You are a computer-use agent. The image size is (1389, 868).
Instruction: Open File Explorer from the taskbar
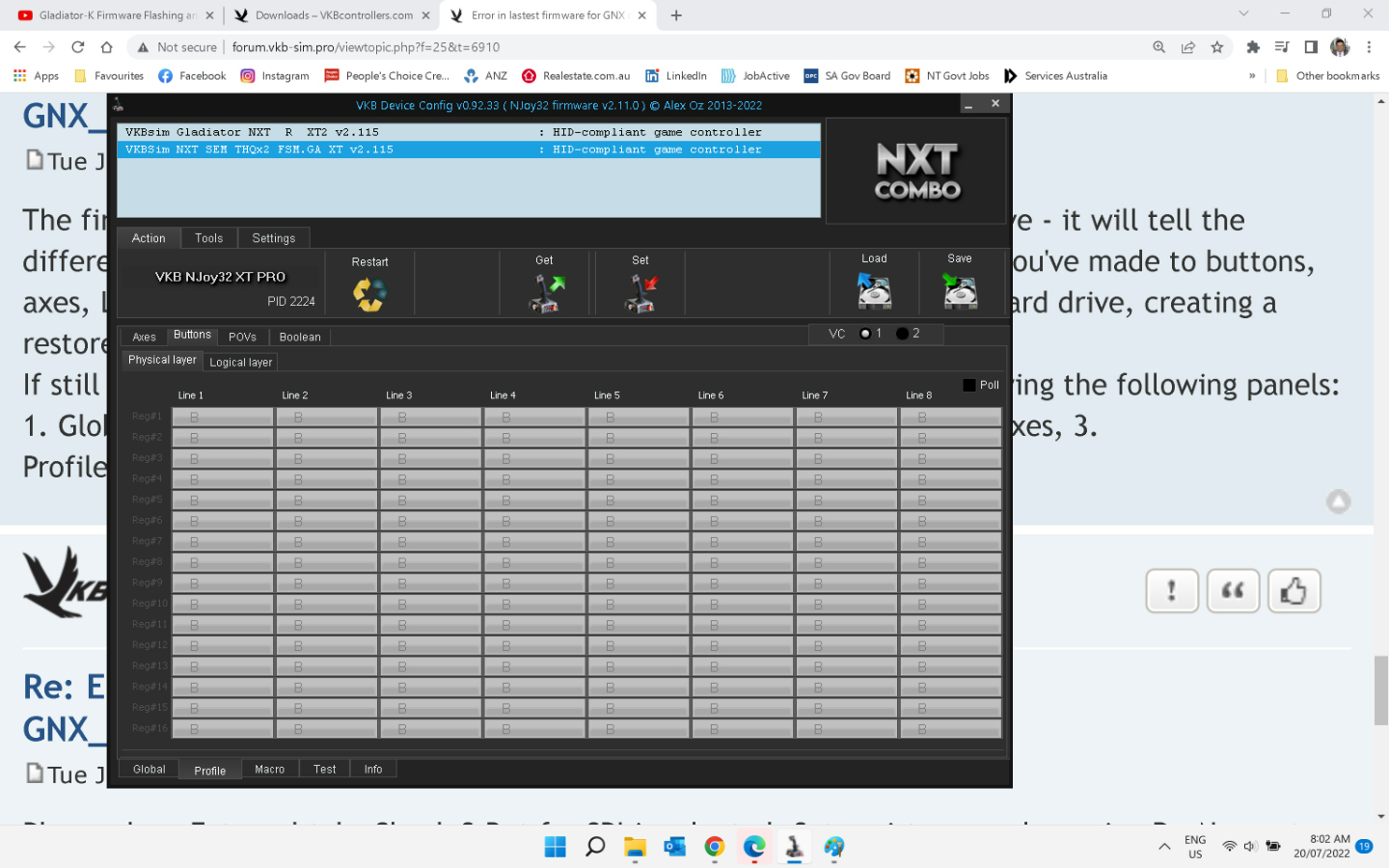(x=635, y=847)
